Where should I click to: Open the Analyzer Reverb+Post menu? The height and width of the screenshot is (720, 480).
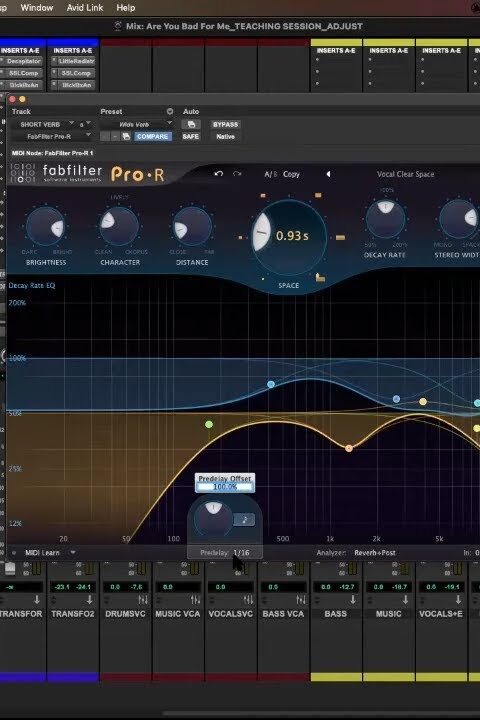pos(375,553)
